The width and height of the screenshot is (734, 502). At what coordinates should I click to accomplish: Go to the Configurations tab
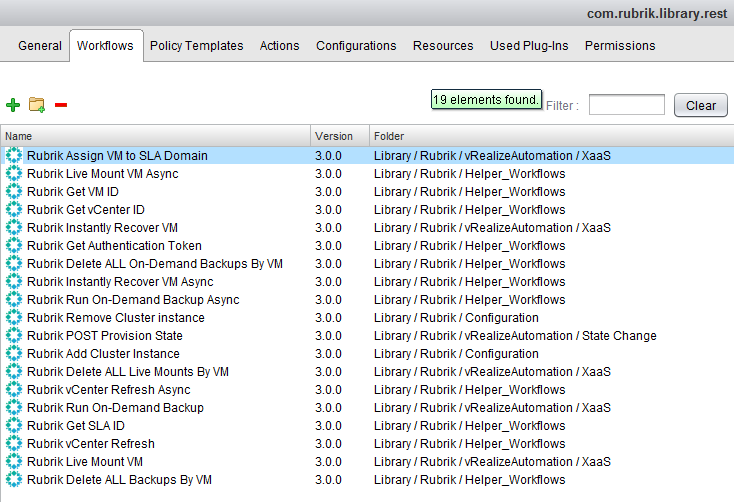click(356, 46)
